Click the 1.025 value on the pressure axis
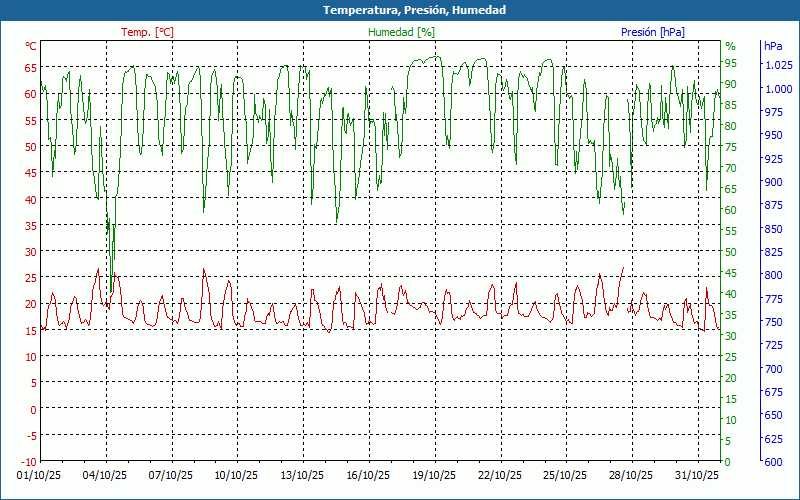 pos(778,65)
